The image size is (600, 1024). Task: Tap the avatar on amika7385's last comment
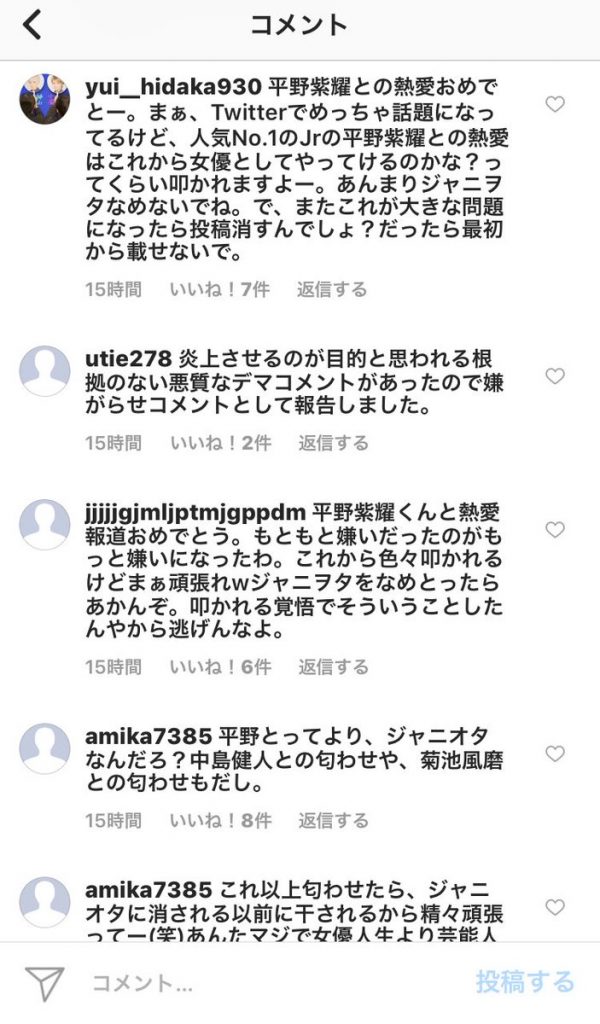(x=44, y=902)
